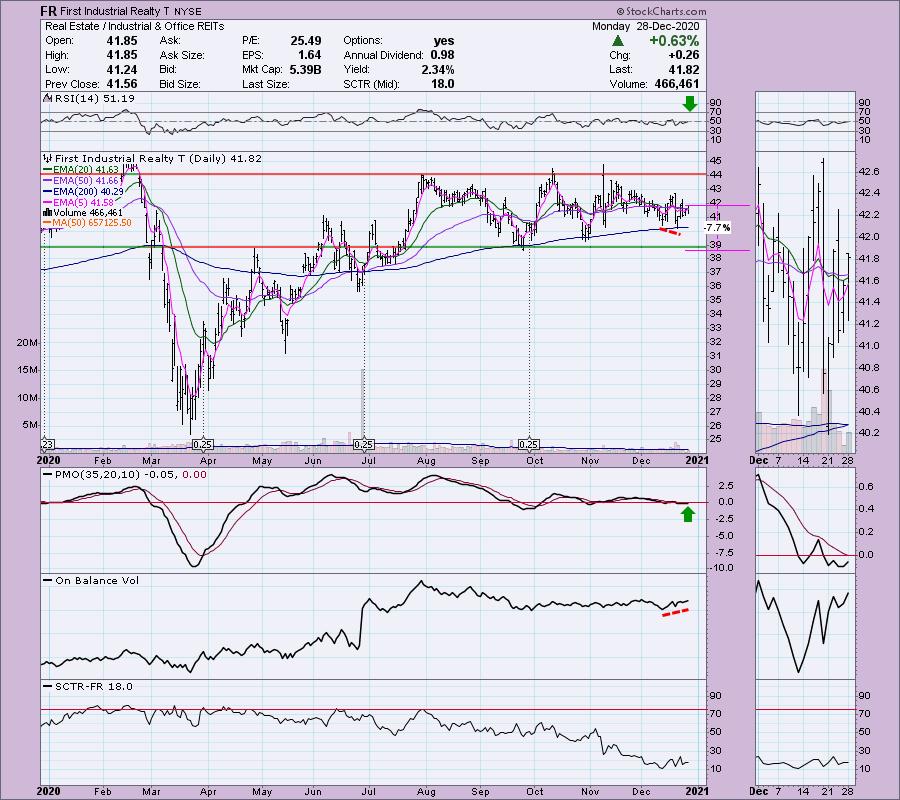
Task: Click the StockCharts.com attribution text
Action: pyautogui.click(x=662, y=11)
